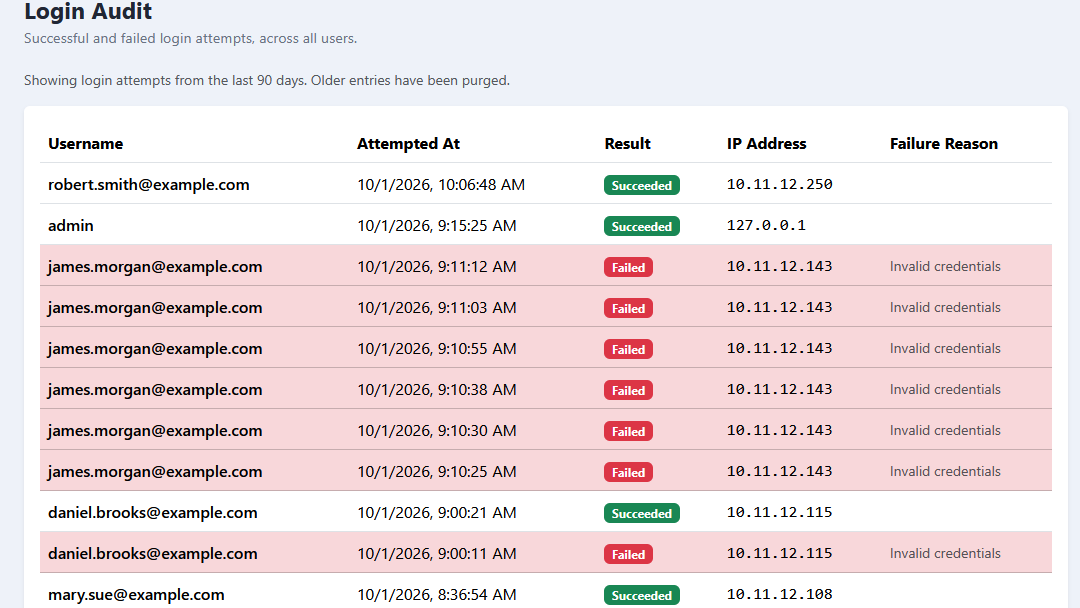The image size is (1080, 608).
Task: Click IP address 10.11.12.250
Action: [x=780, y=184]
